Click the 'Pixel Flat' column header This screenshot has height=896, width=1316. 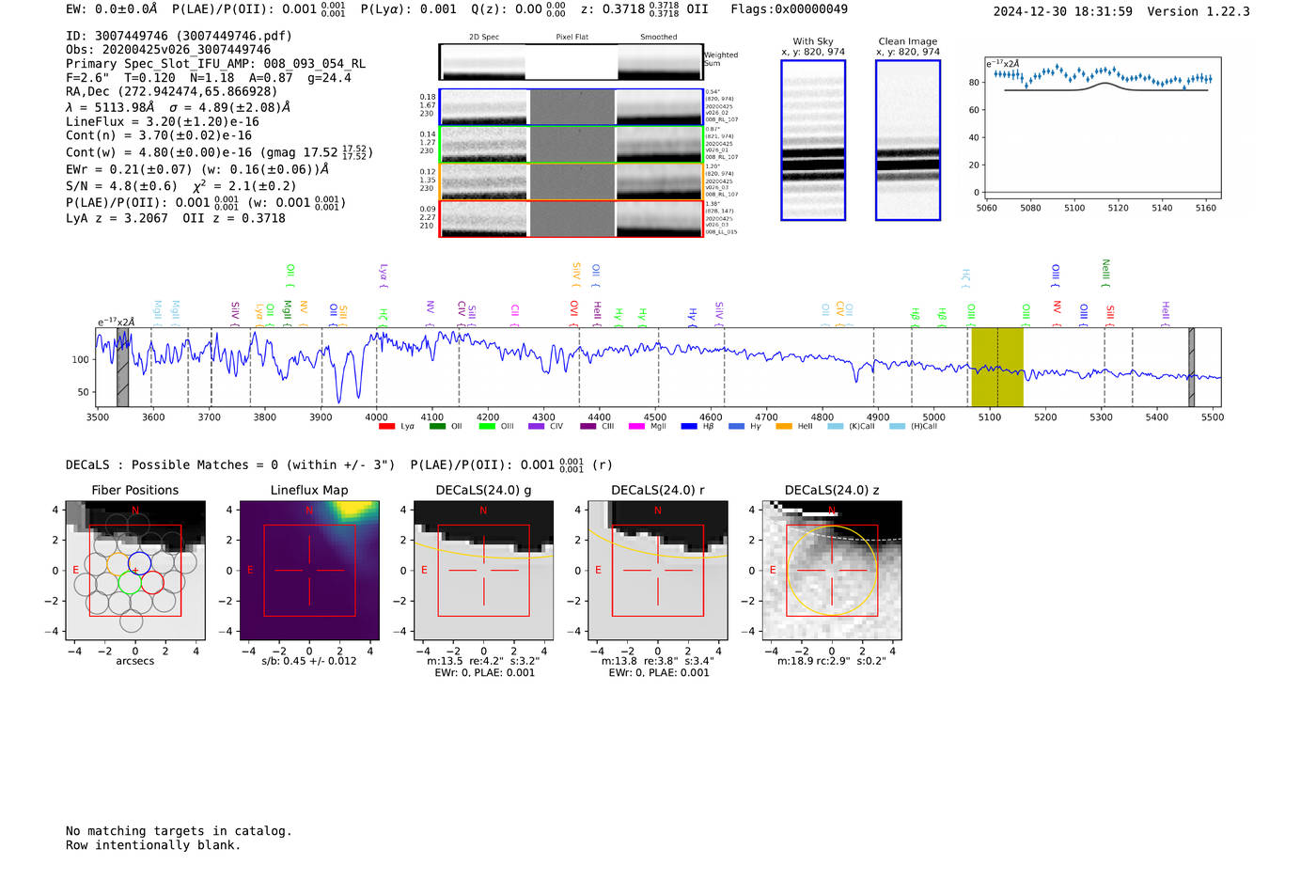572,37
